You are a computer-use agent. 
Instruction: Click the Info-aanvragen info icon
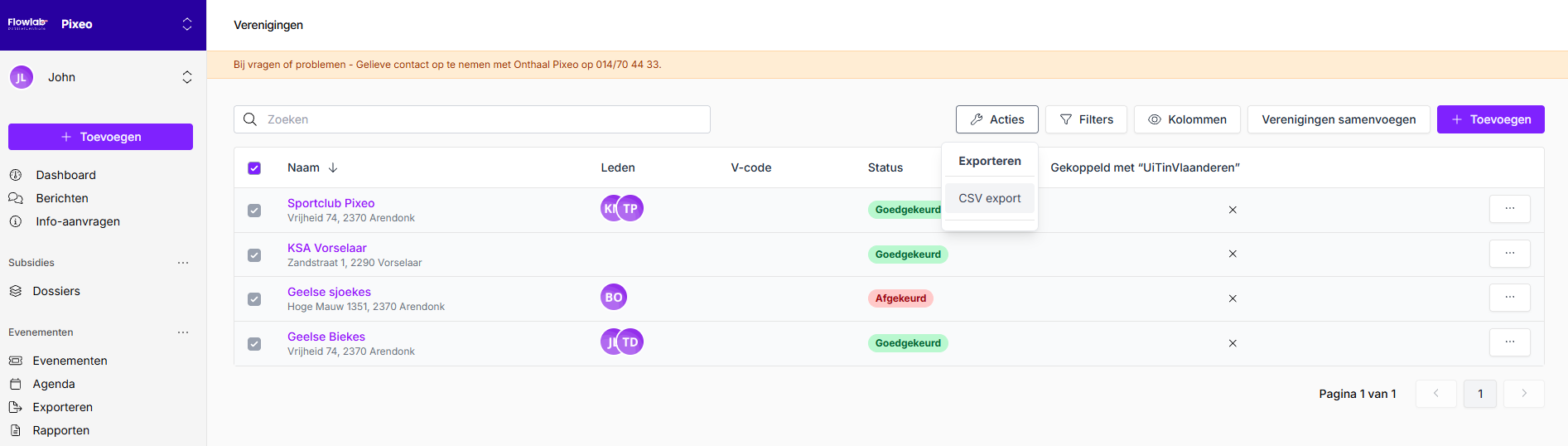16,221
